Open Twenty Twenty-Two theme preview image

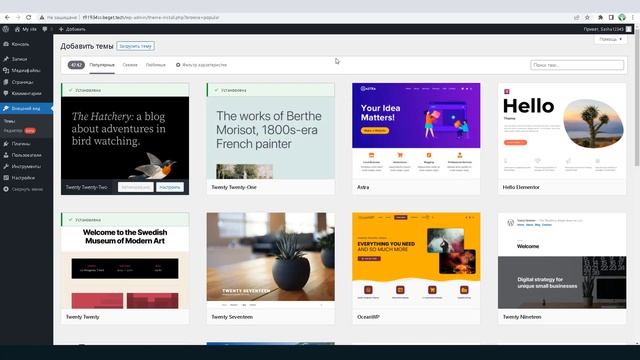[x=125, y=138]
